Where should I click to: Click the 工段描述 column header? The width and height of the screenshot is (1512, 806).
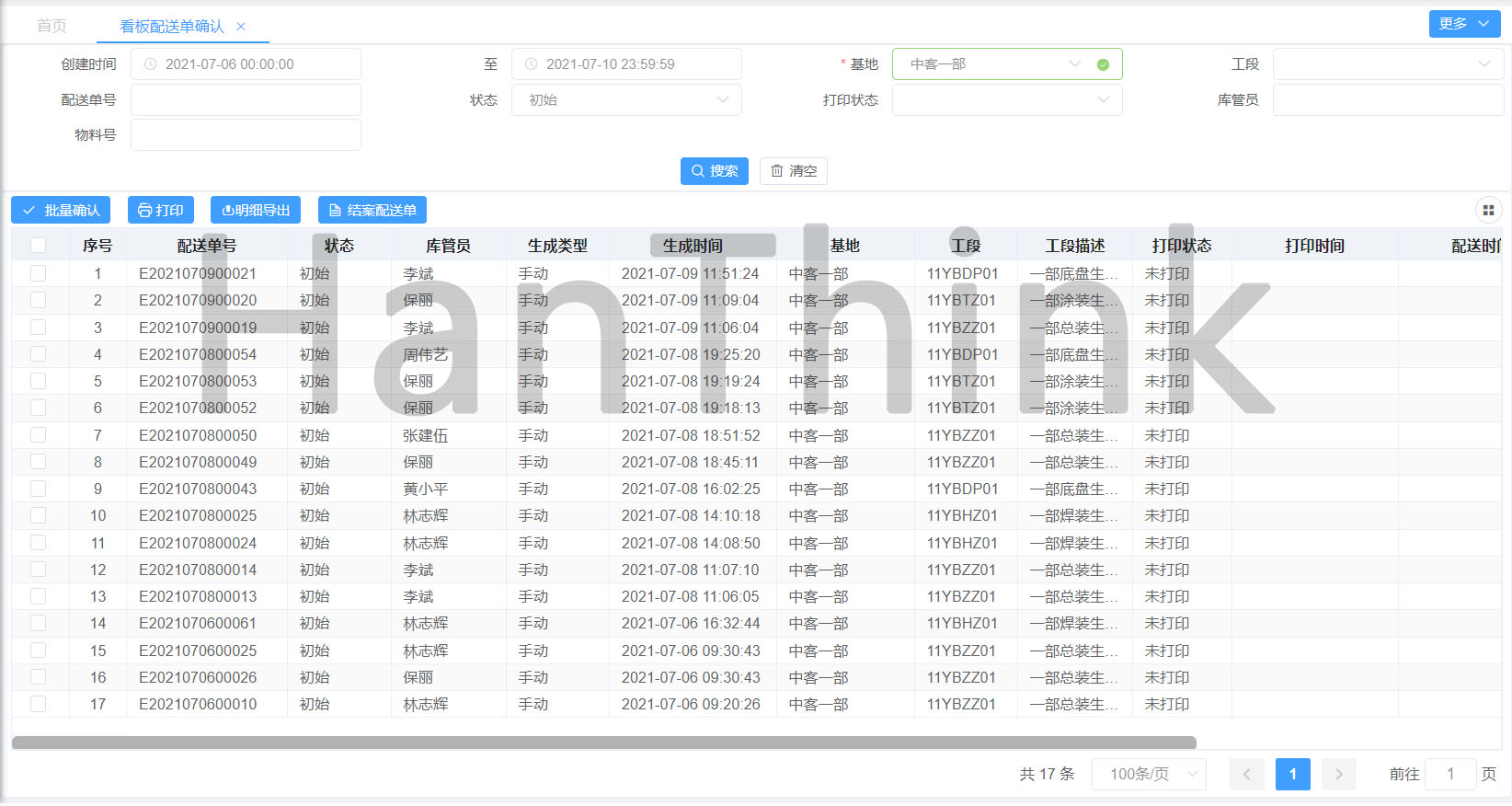coord(1075,246)
